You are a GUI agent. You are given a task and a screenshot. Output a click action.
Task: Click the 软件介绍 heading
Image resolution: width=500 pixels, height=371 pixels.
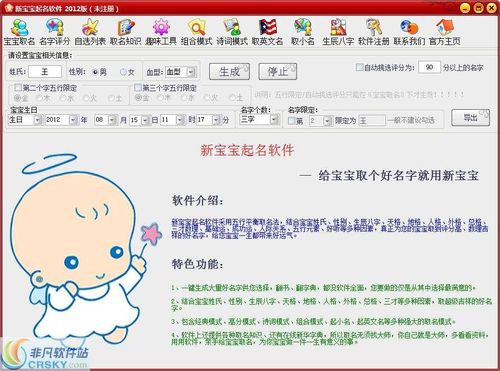click(198, 201)
